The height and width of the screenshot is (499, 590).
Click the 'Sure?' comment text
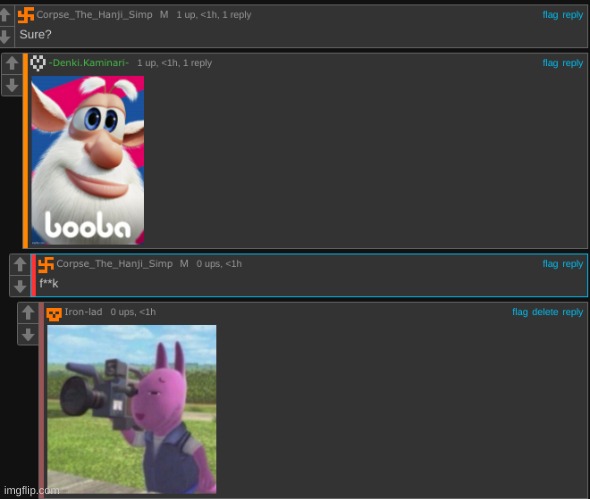point(35,35)
